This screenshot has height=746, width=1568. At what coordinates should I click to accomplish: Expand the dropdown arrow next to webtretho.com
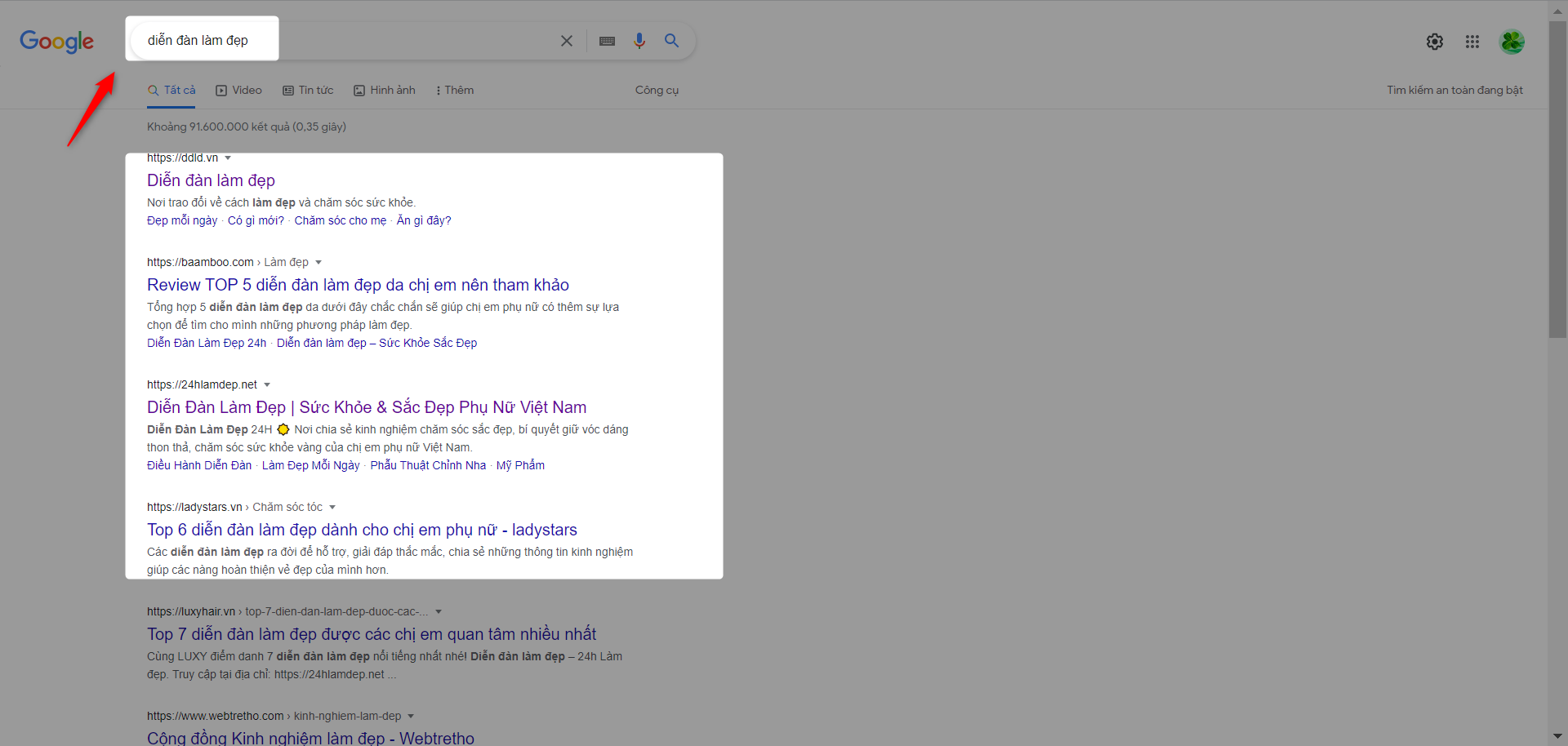411,717
